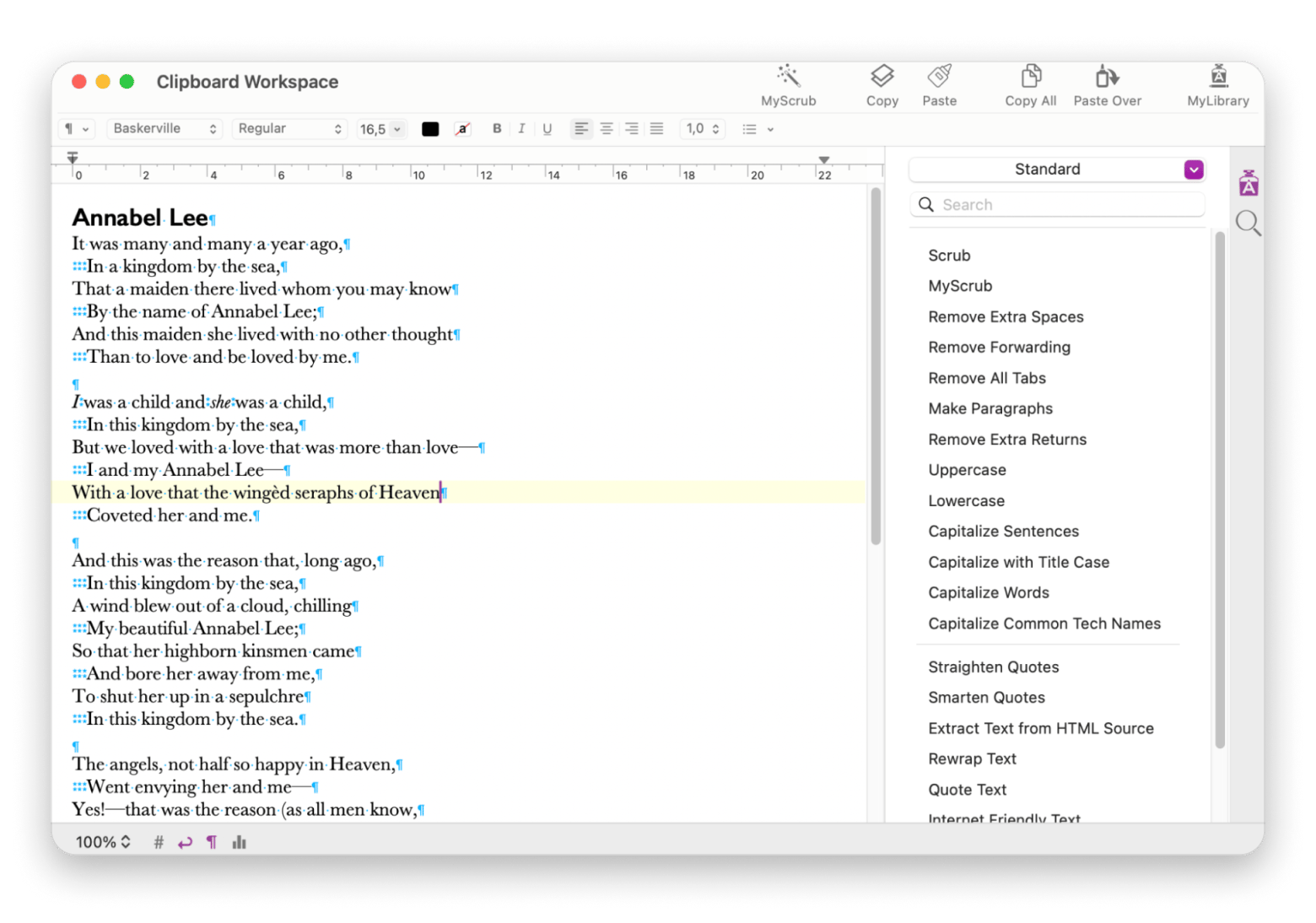Show character count using the # status icon
1316x923 pixels.
(x=158, y=841)
